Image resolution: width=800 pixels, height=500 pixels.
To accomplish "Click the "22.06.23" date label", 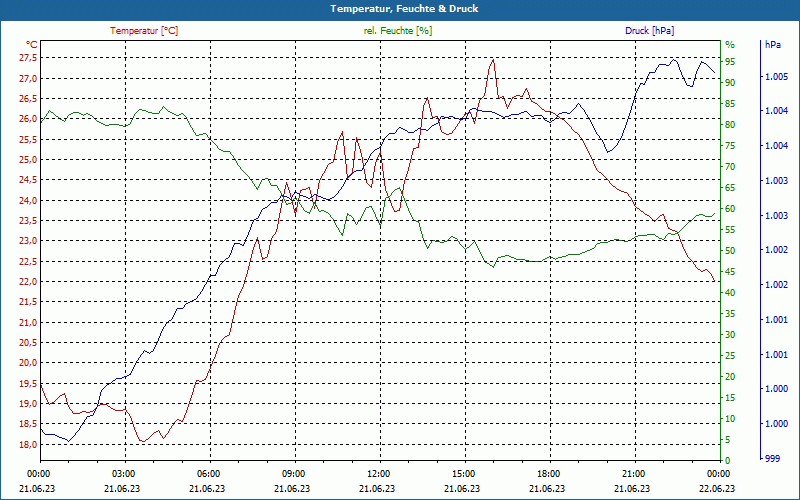I will 717,488.
